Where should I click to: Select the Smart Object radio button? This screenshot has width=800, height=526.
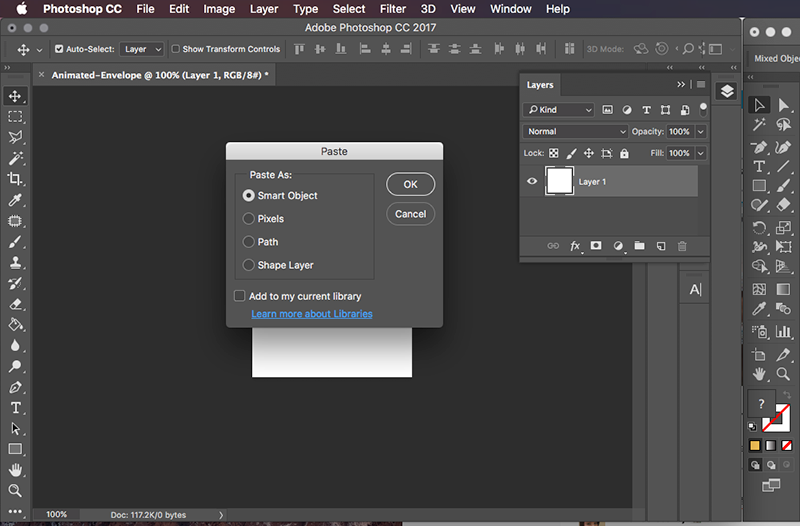248,195
